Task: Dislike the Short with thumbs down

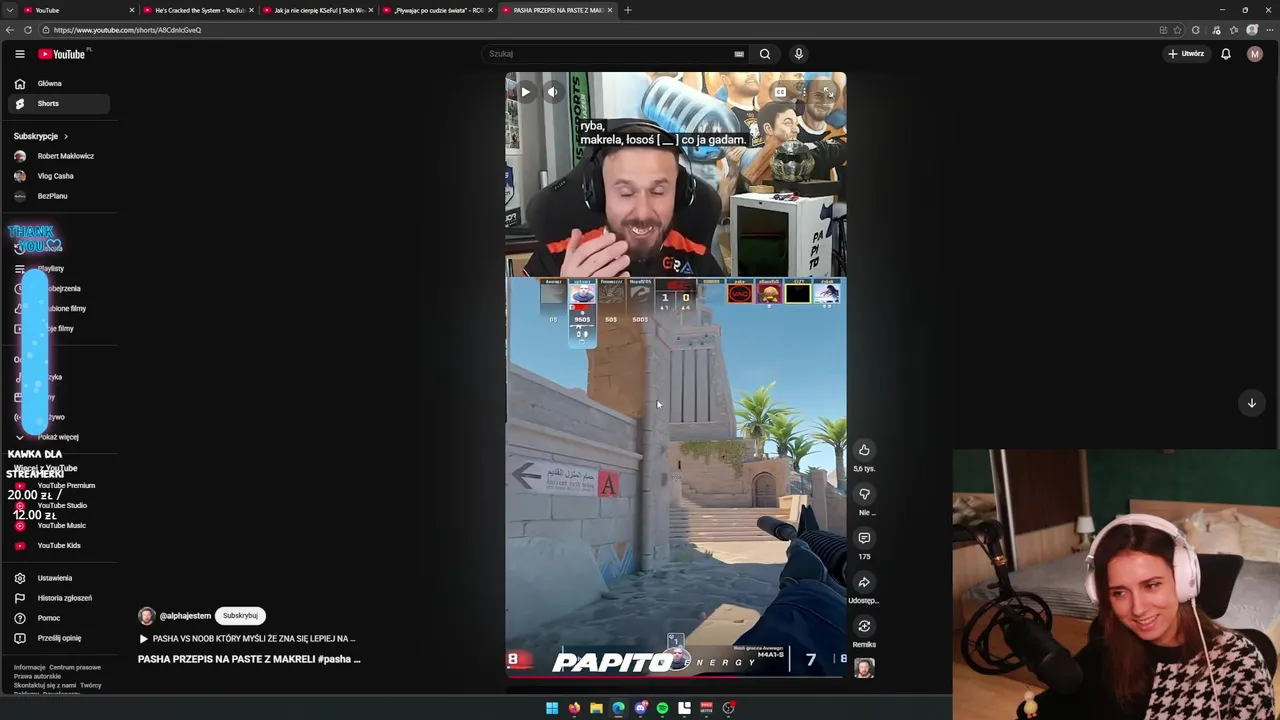Action: (864, 494)
